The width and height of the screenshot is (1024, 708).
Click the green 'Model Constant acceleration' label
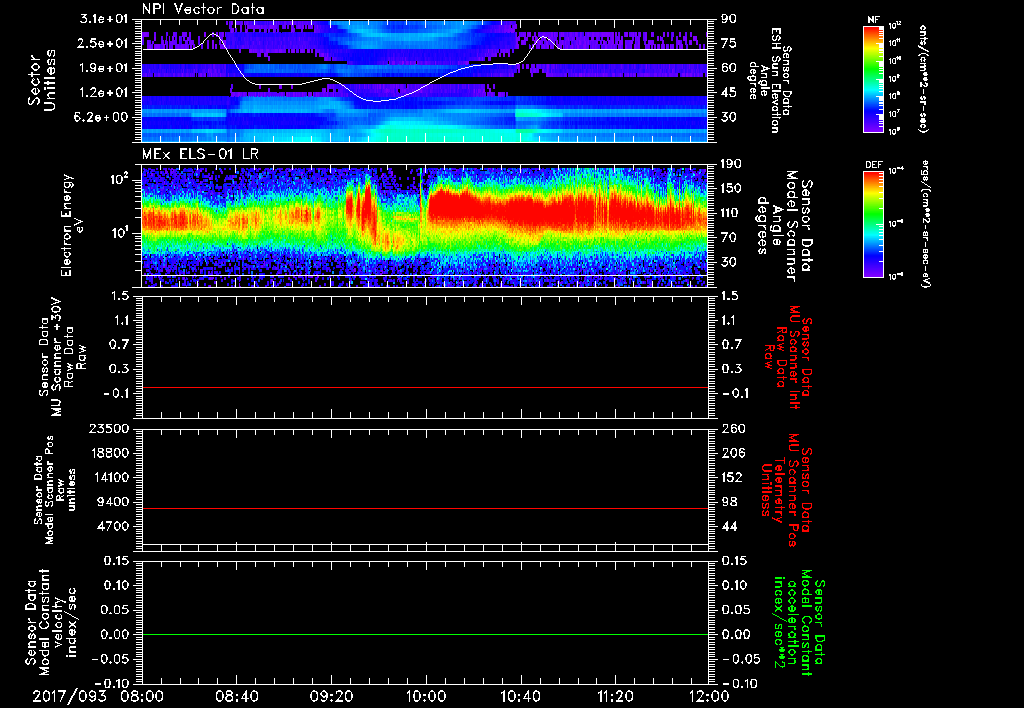[x=799, y=623]
